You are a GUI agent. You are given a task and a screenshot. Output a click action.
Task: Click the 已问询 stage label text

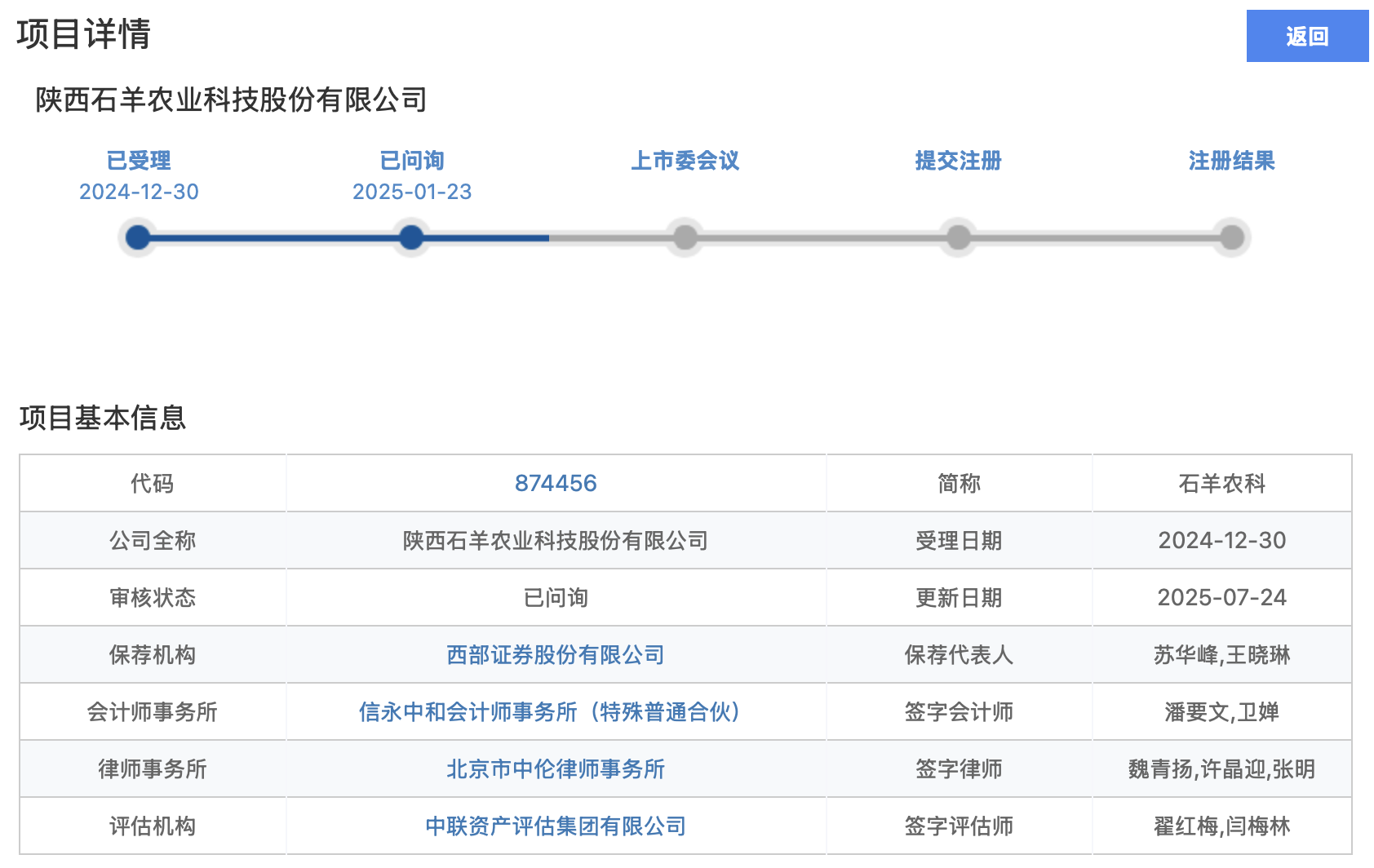pos(410,161)
